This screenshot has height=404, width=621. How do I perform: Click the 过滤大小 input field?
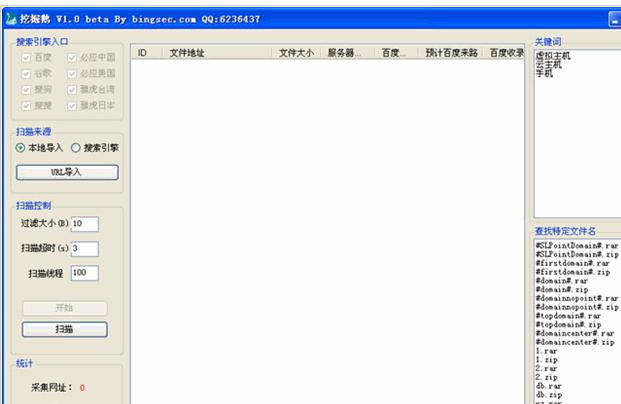coord(83,223)
